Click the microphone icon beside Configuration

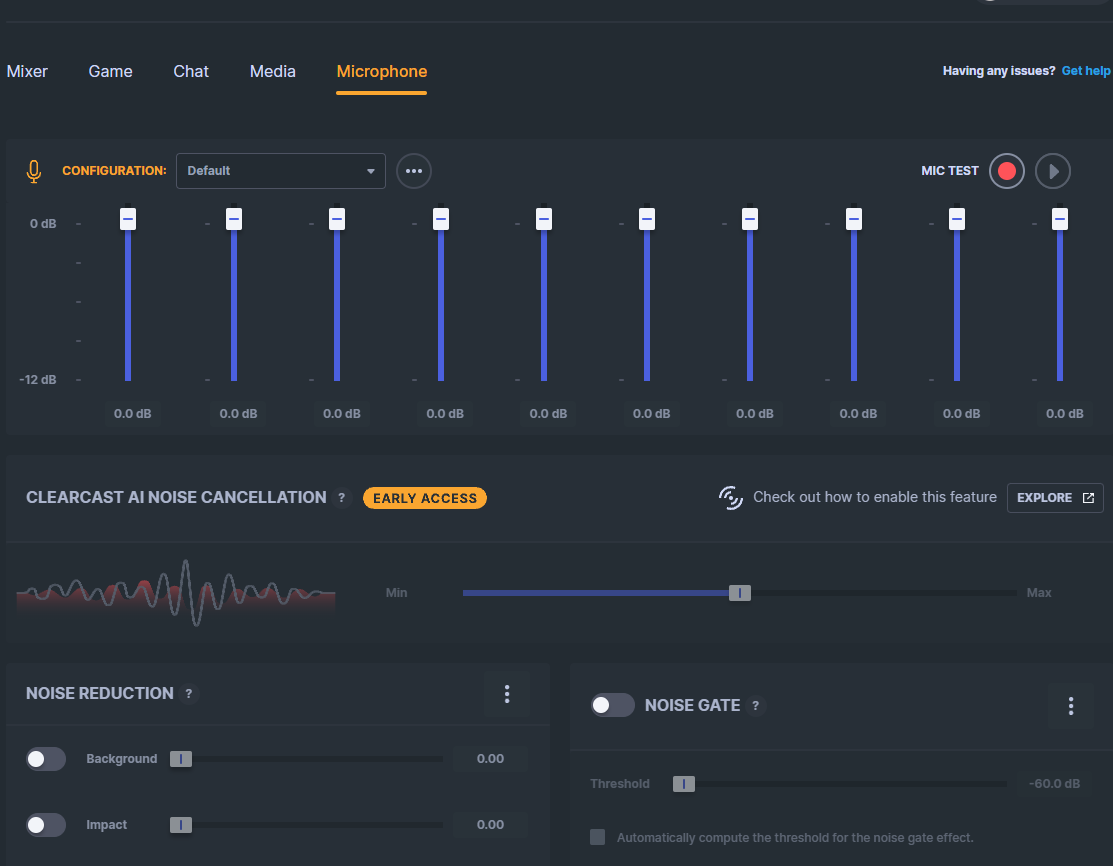[x=33, y=171]
